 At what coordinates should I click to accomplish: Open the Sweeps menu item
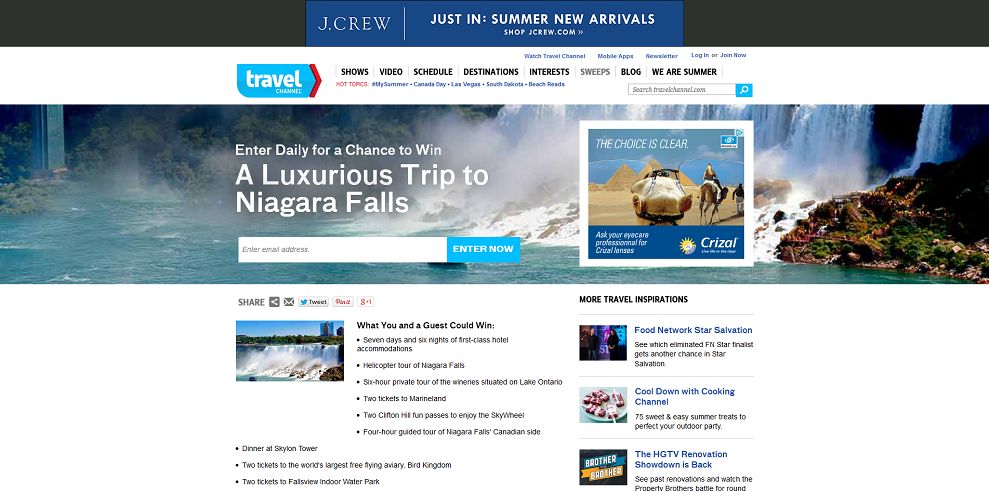click(595, 72)
